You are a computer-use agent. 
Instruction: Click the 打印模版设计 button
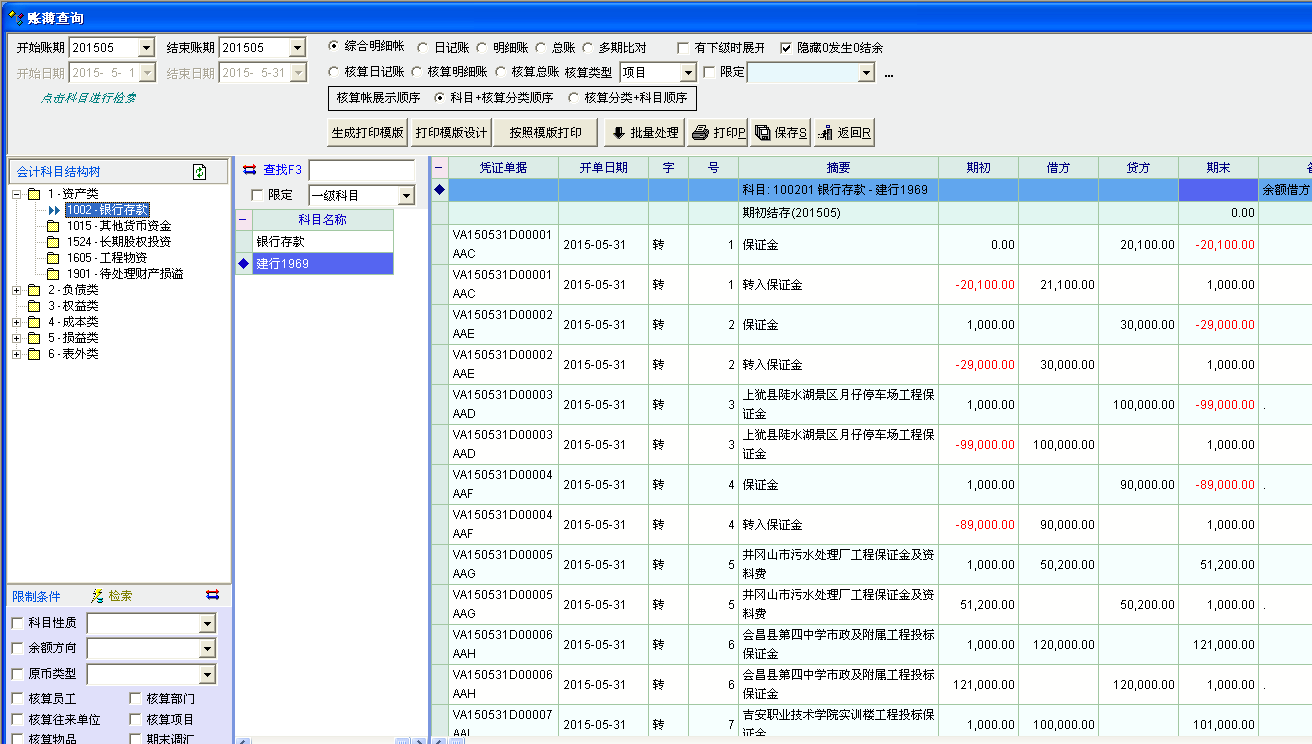coord(452,132)
